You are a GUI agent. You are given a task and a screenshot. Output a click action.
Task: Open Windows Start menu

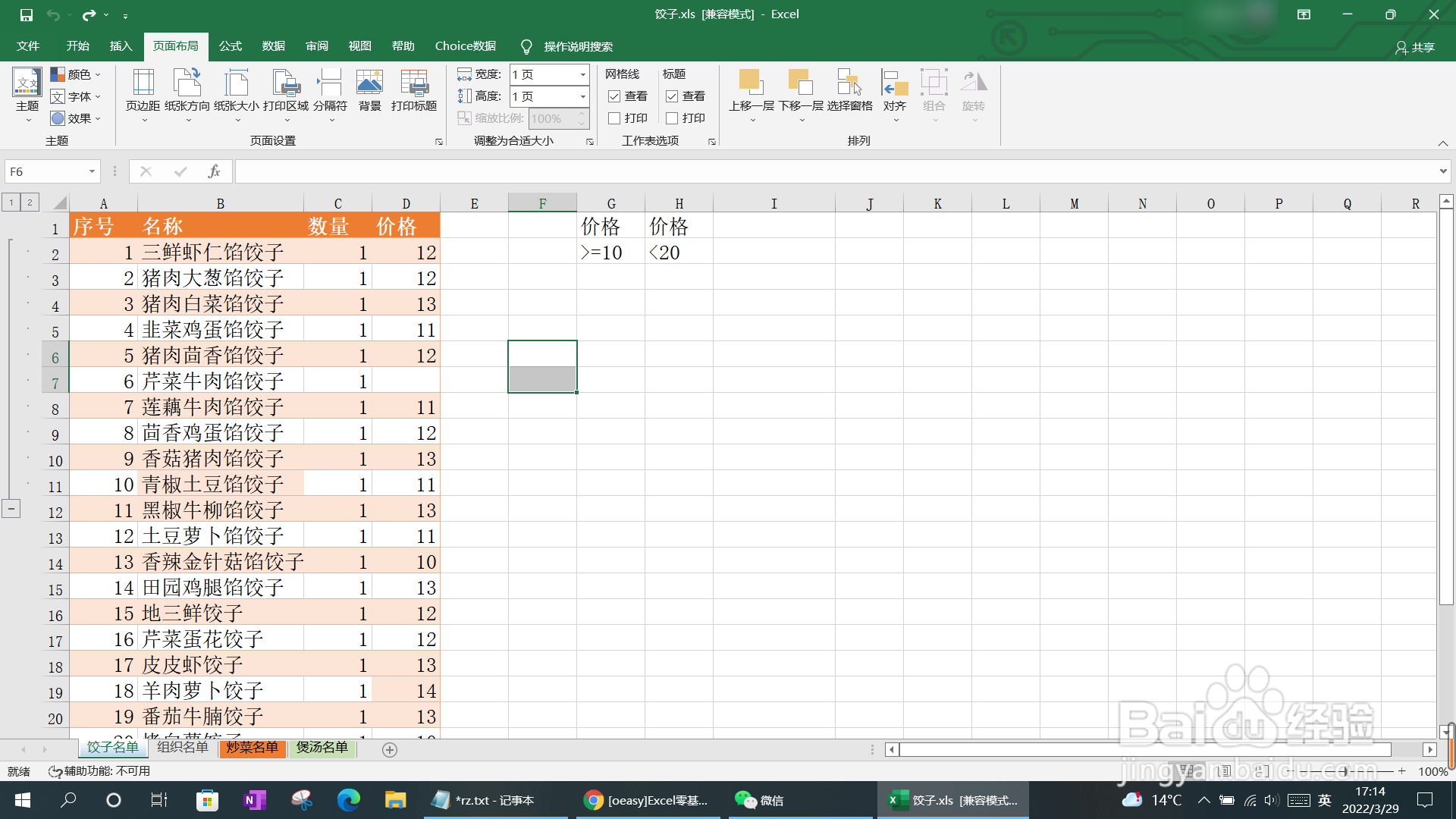click(23, 800)
